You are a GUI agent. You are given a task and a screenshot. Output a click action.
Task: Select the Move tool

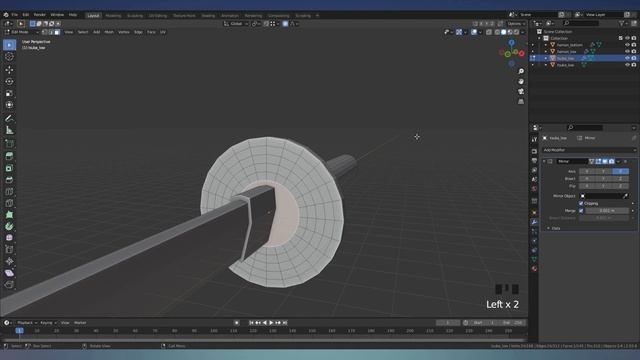tap(9, 70)
